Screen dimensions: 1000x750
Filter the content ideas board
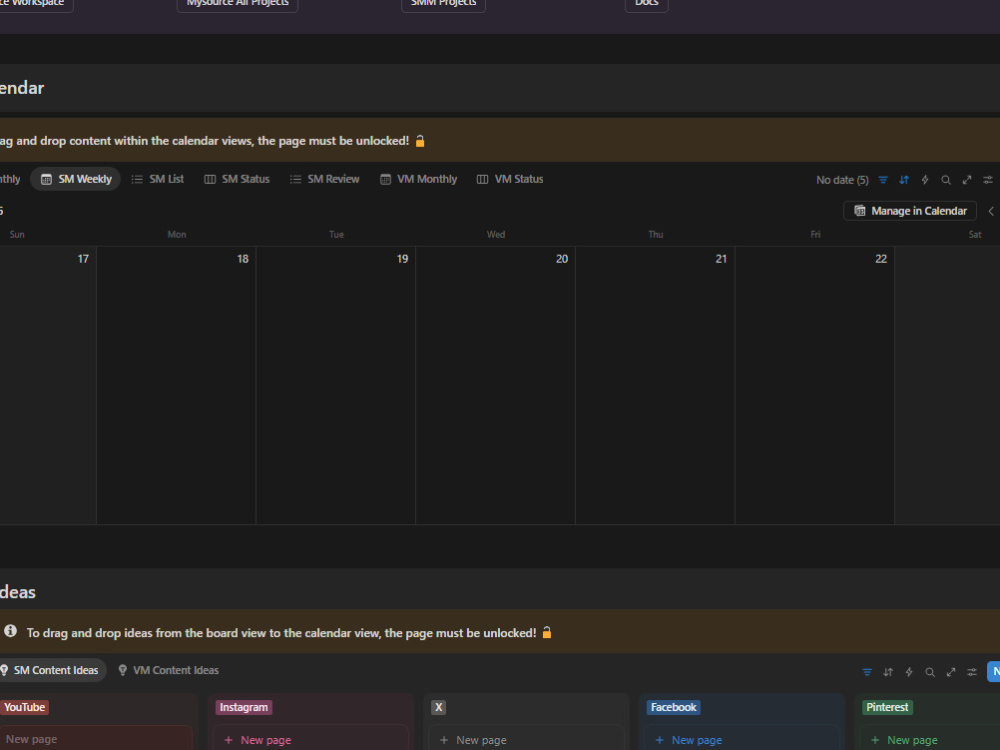[867, 672]
